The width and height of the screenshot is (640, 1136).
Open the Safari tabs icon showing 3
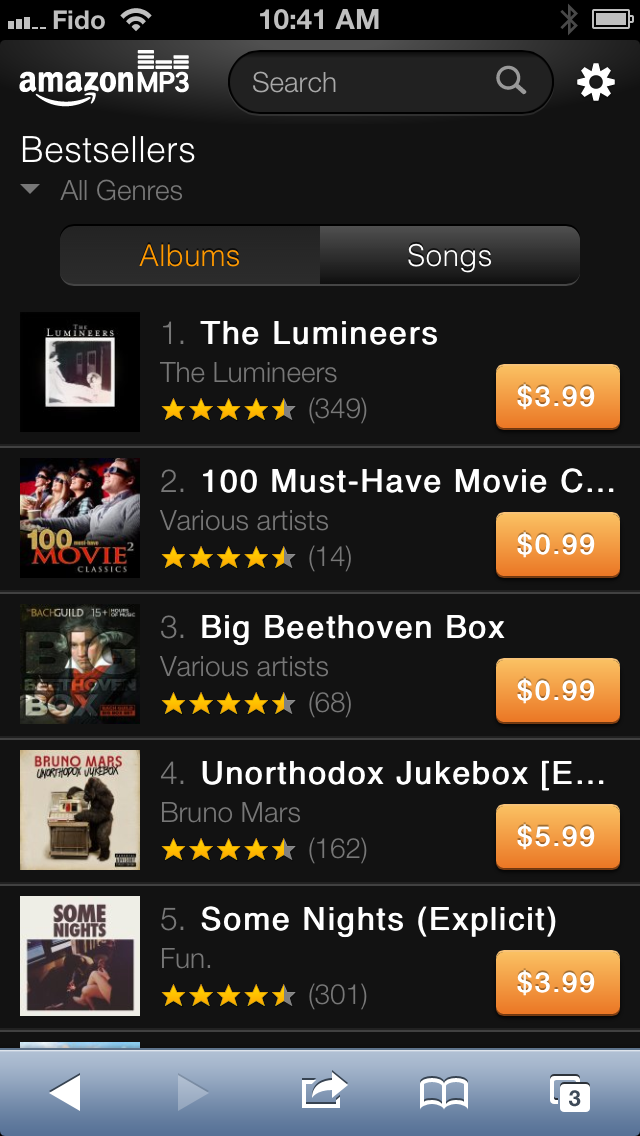pyautogui.click(x=570, y=1093)
